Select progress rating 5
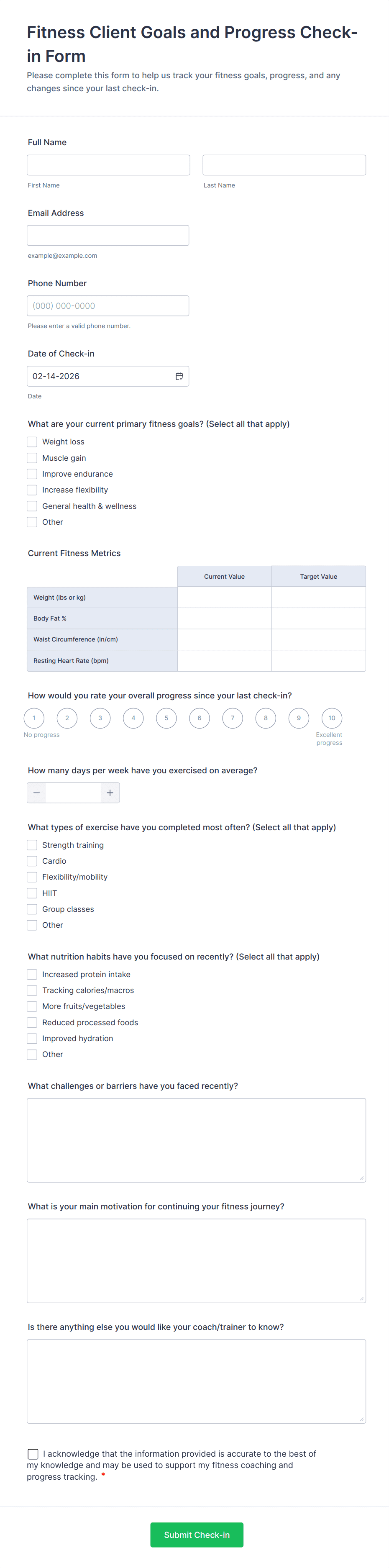The height and width of the screenshot is (1568, 389). (x=166, y=718)
